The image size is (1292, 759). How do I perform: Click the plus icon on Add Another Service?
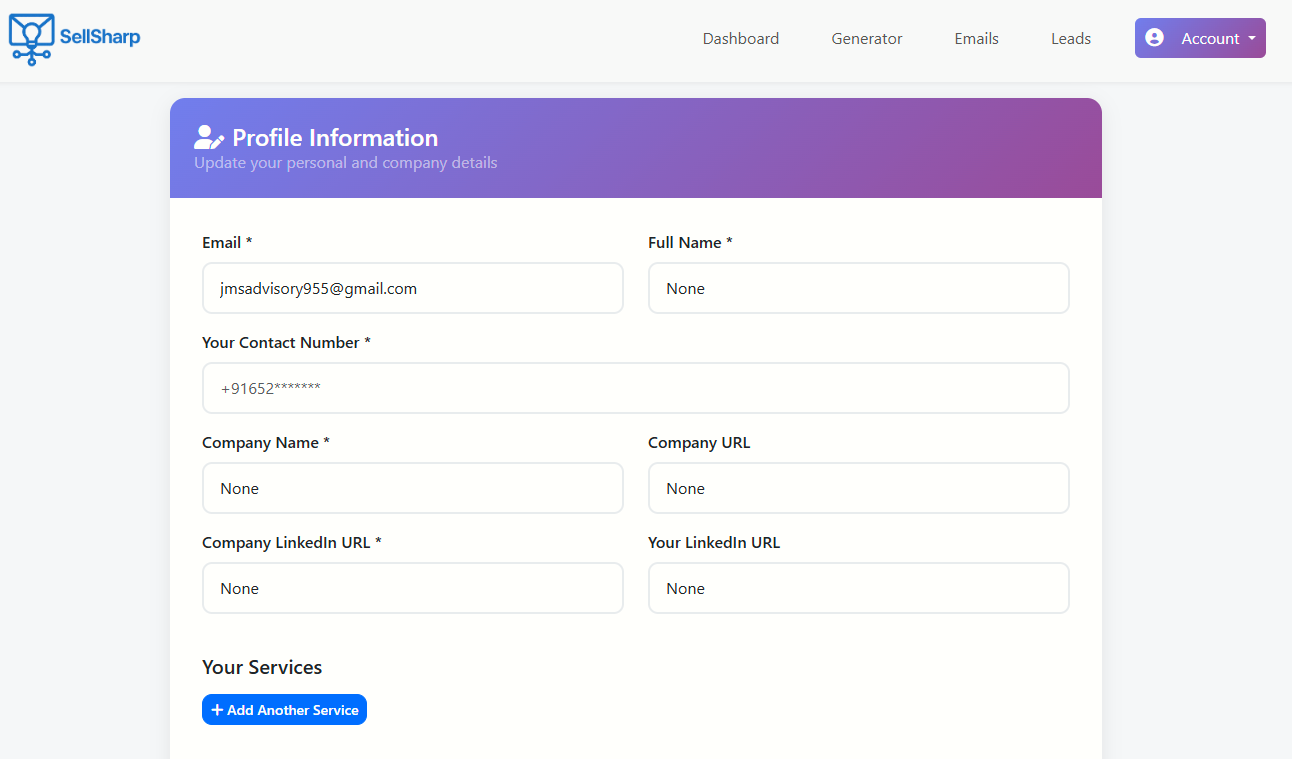click(x=218, y=709)
